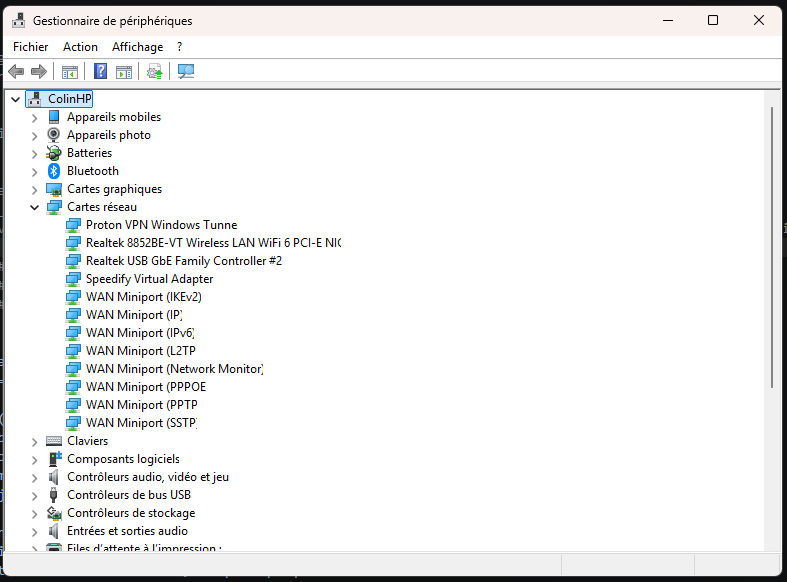Click the Forward arrow toolbar icon
The image size is (787, 582).
[39, 72]
